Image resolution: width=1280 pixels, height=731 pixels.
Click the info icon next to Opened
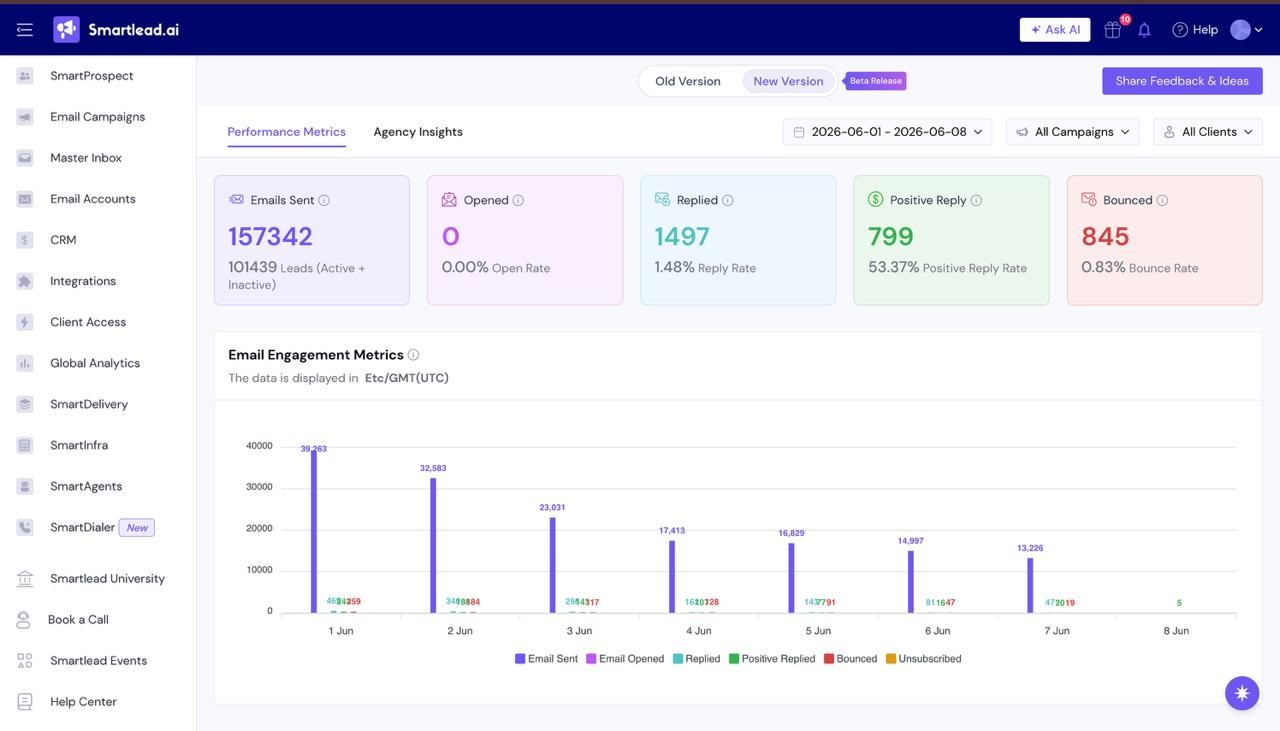click(x=518, y=200)
